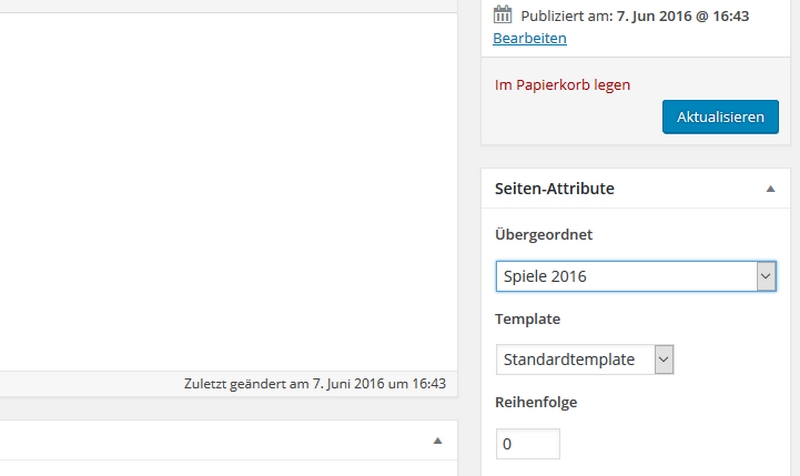
Task: Collapse the Seiten-Attribute panel using its triangle
Action: pos(770,188)
